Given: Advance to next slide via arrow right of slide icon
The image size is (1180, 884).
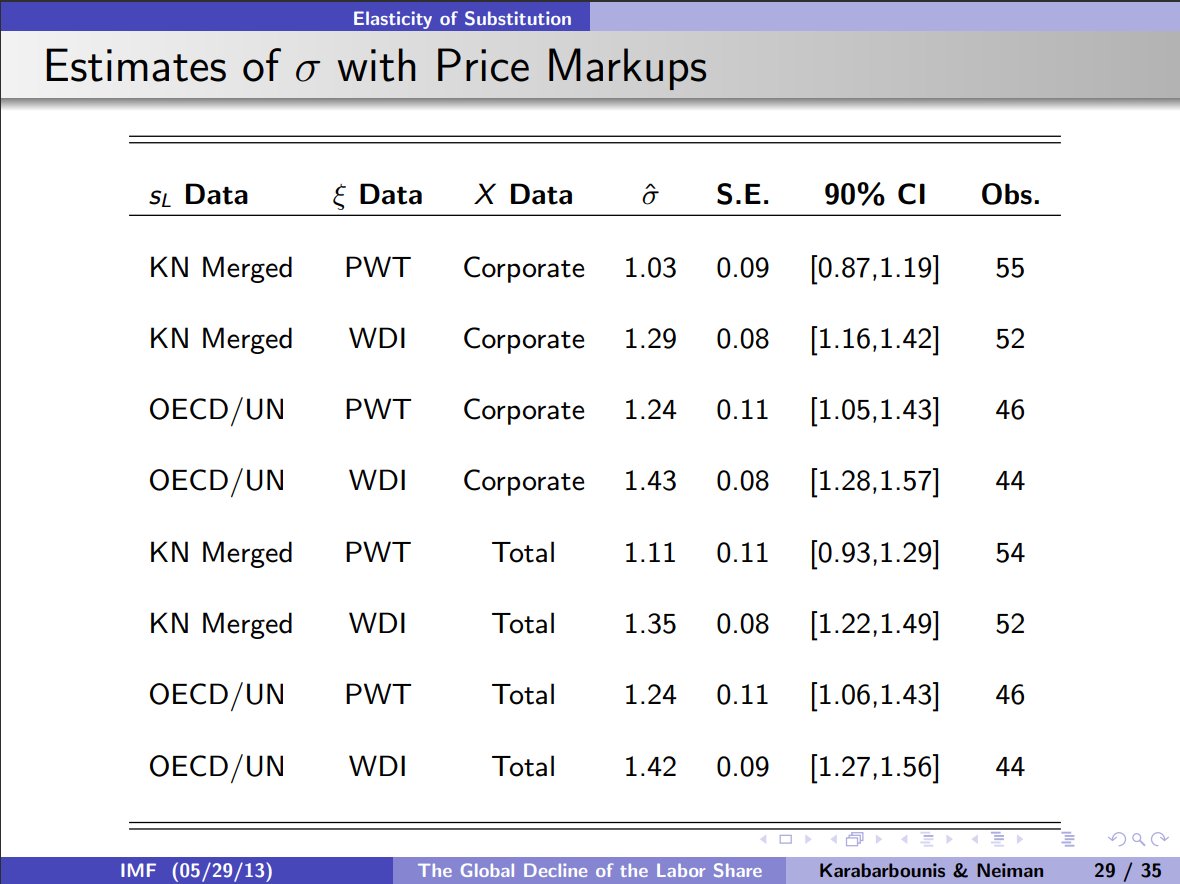Looking at the screenshot, I should tap(808, 839).
